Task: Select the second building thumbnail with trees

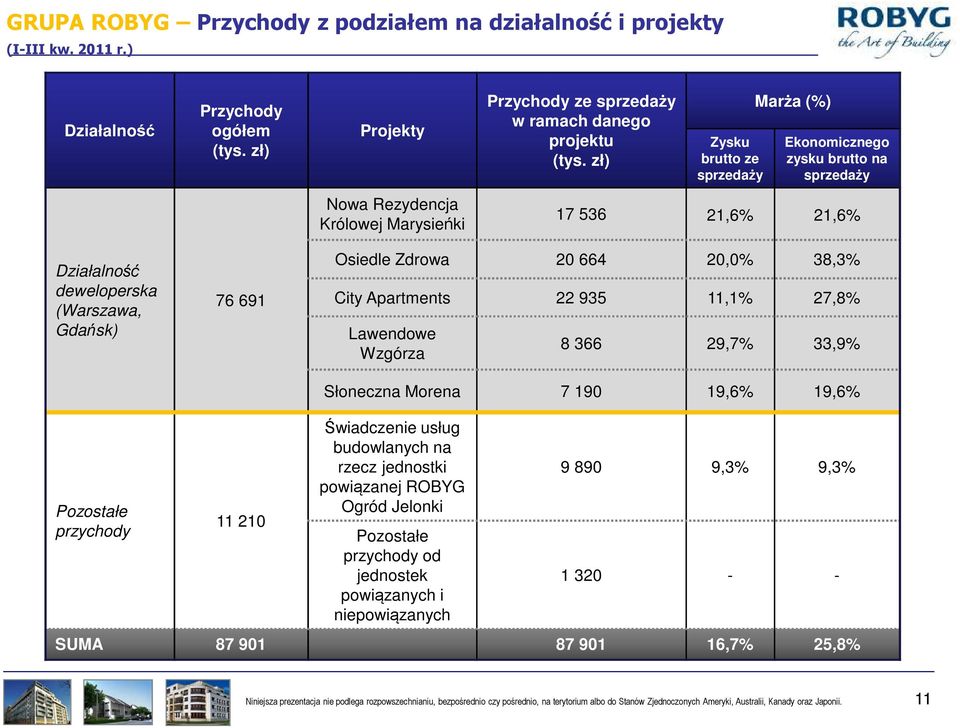Action: [118, 701]
